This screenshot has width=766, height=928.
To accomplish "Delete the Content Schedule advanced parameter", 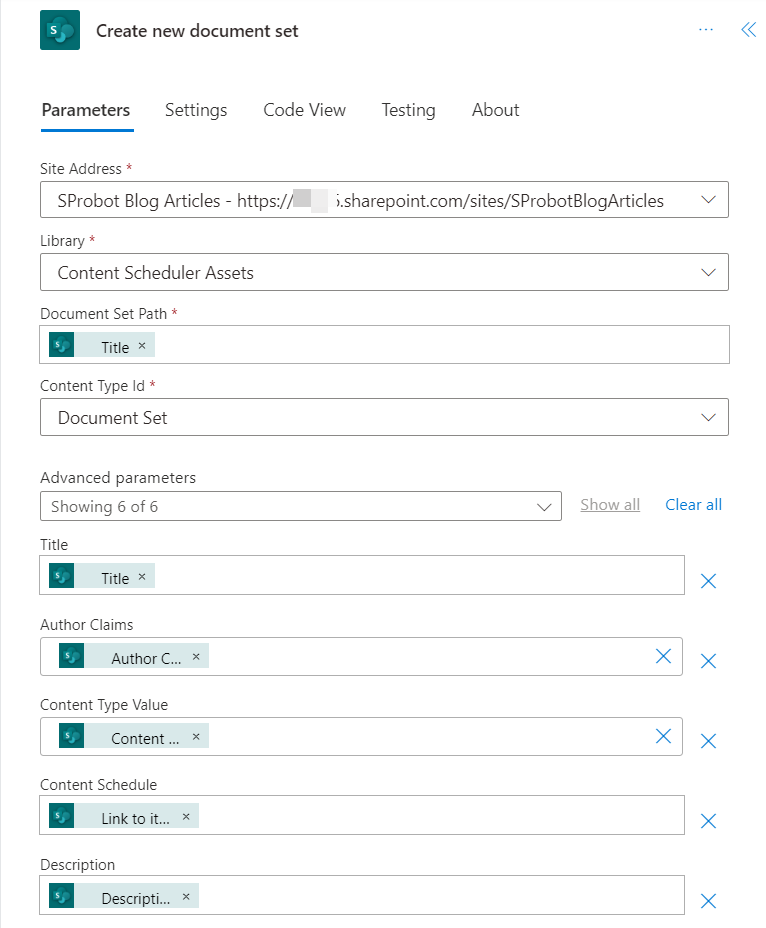I will tap(709, 821).
